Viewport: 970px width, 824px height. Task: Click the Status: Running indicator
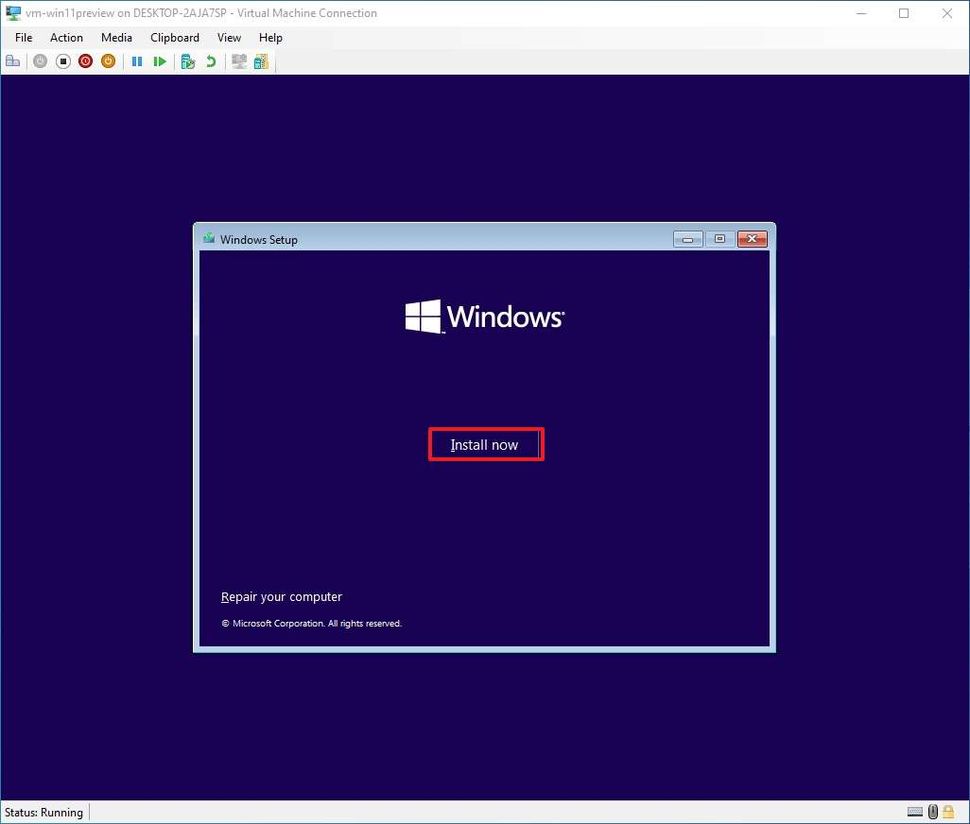pos(43,811)
